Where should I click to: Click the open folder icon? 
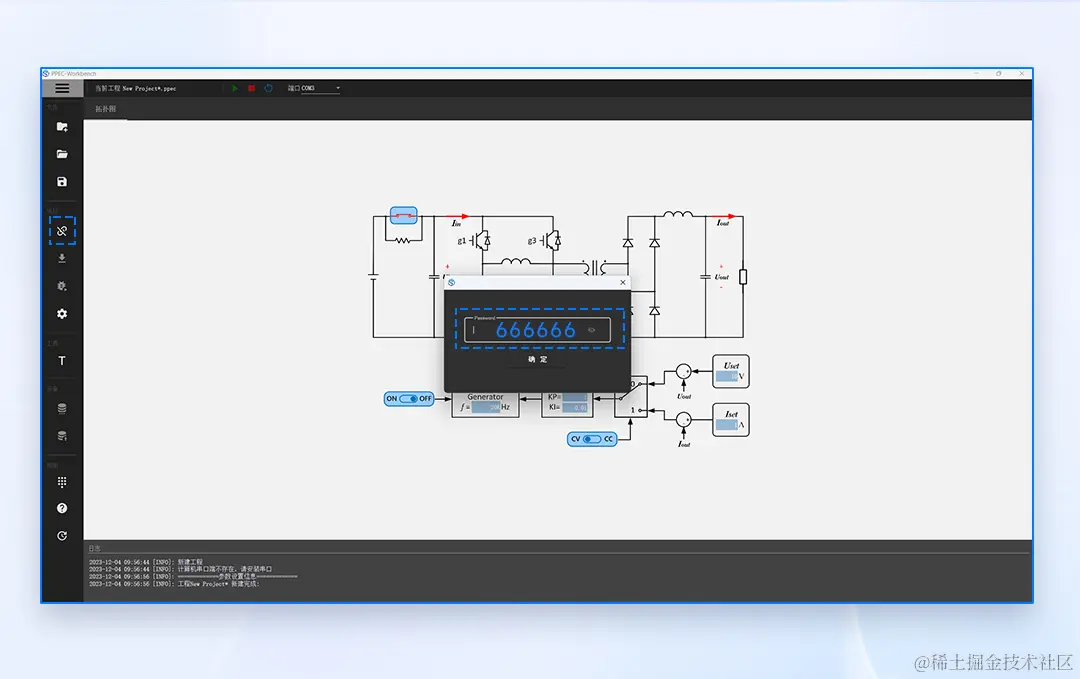(62, 154)
